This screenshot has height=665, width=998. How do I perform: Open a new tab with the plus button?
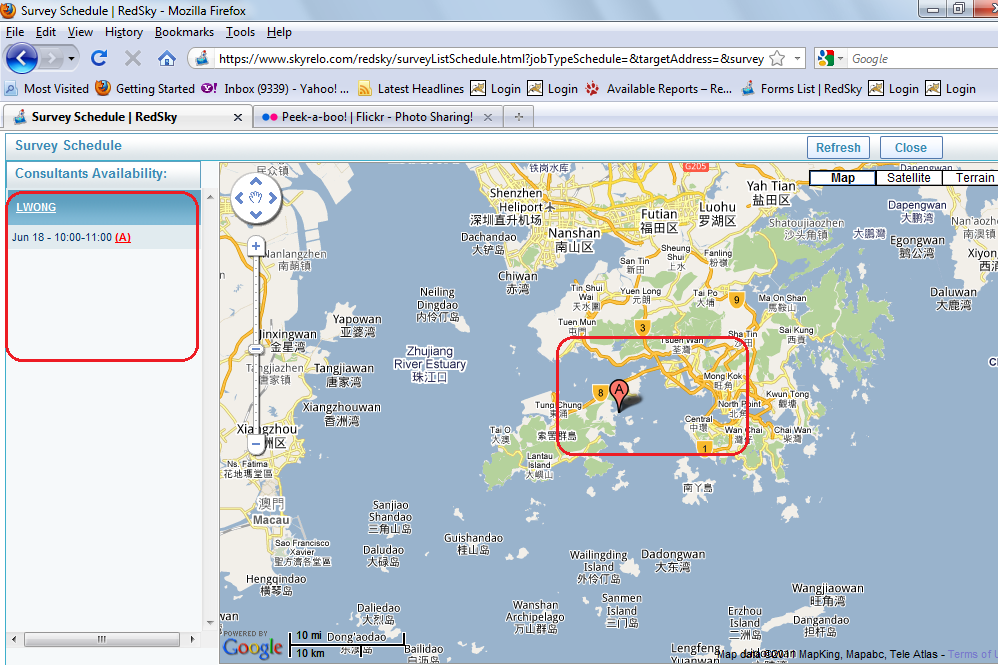tap(519, 117)
